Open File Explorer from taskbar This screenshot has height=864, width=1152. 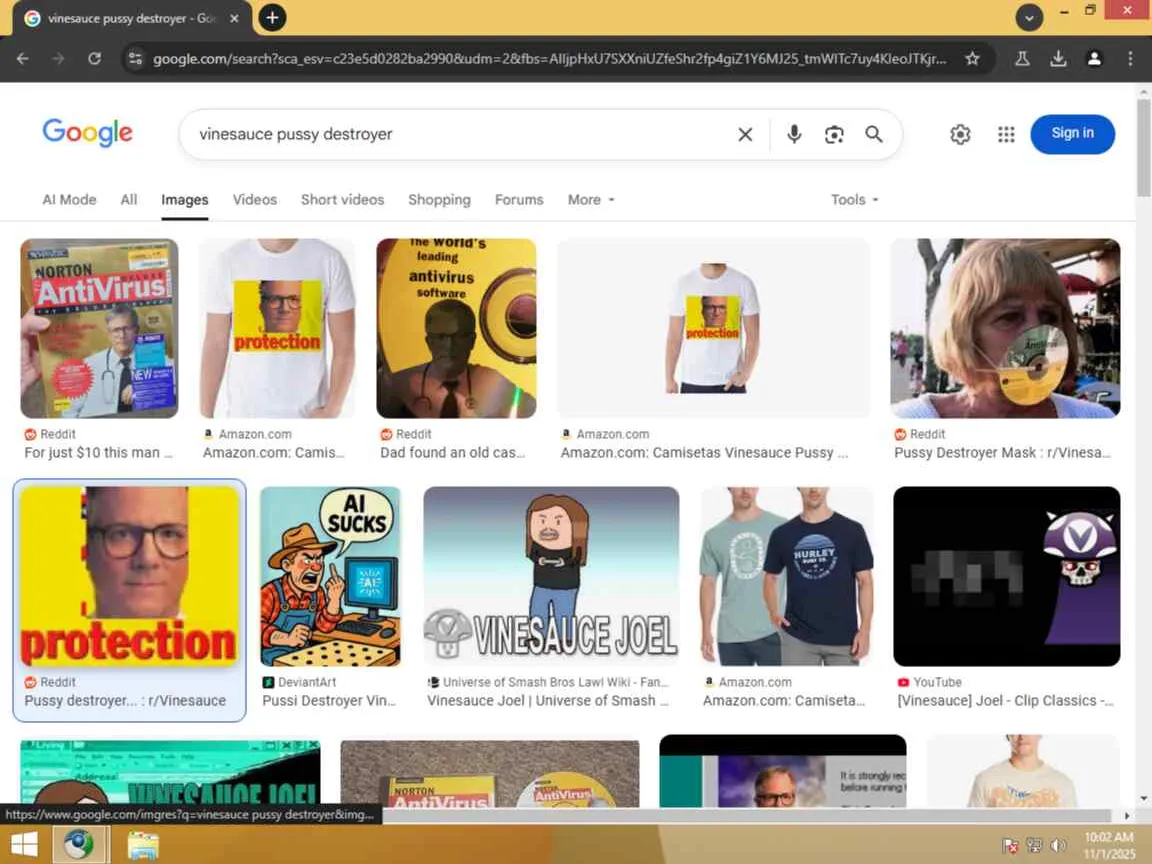(143, 845)
